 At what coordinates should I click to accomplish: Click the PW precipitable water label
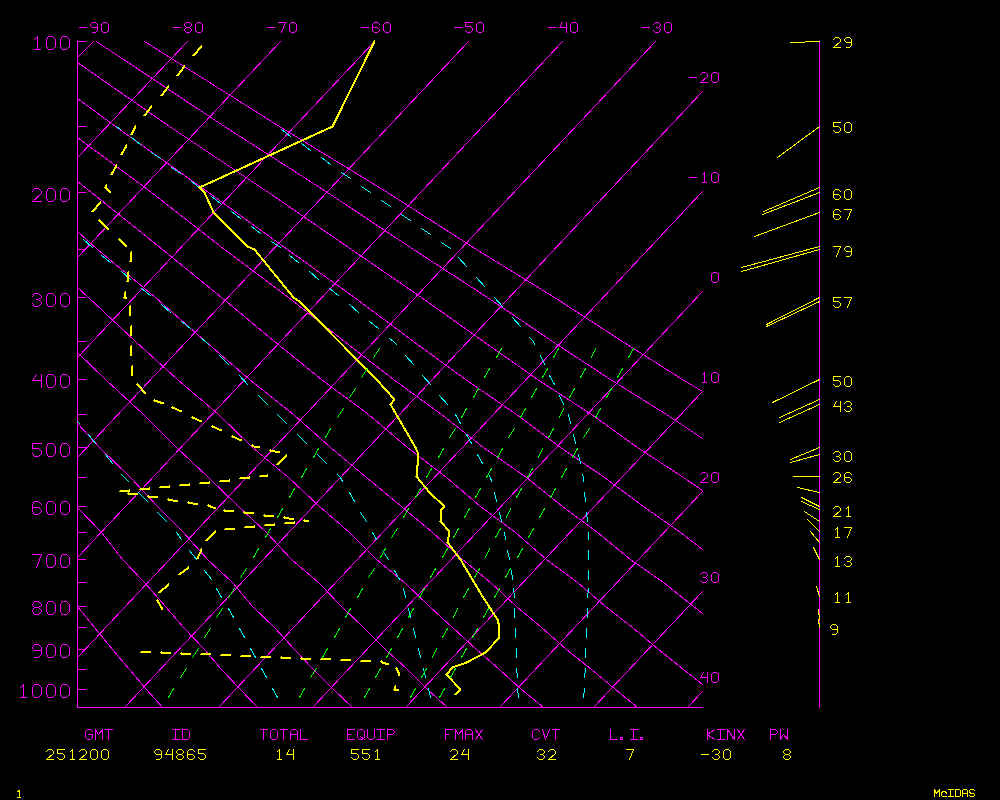pyautogui.click(x=778, y=735)
